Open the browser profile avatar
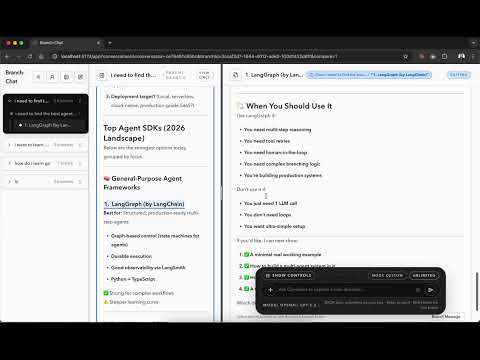Image resolution: width=480 pixels, height=360 pixels. pos(461,56)
